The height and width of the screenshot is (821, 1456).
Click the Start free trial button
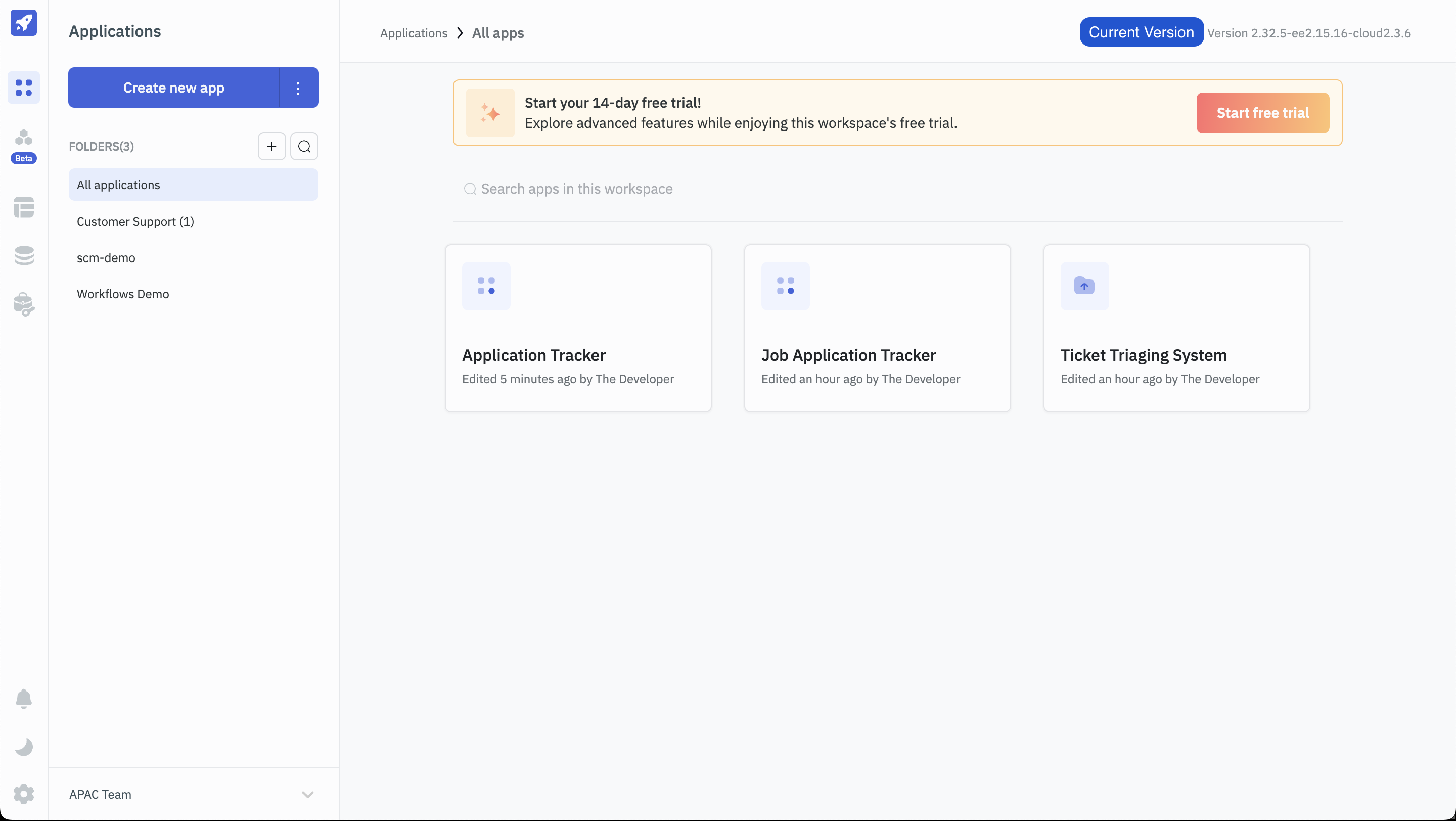point(1262,113)
